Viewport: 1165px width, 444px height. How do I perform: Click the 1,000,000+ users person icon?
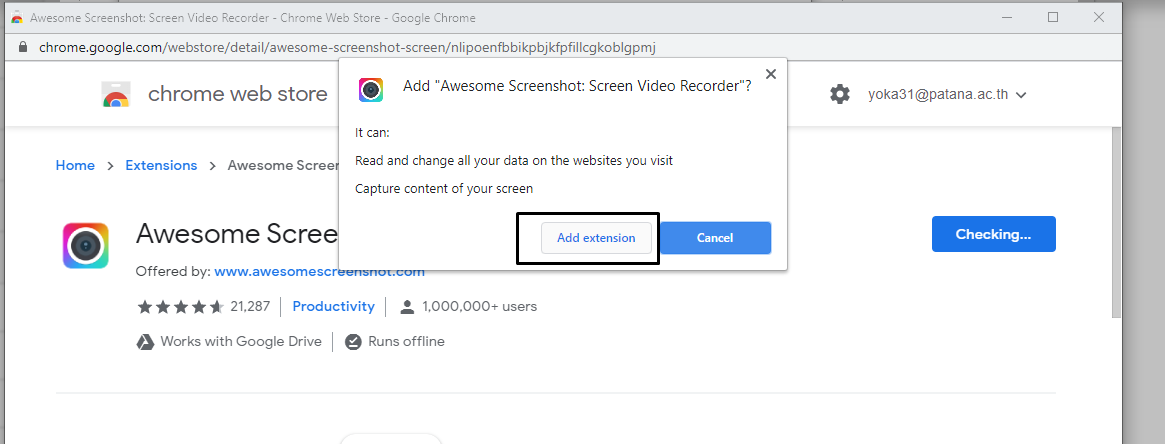click(406, 307)
